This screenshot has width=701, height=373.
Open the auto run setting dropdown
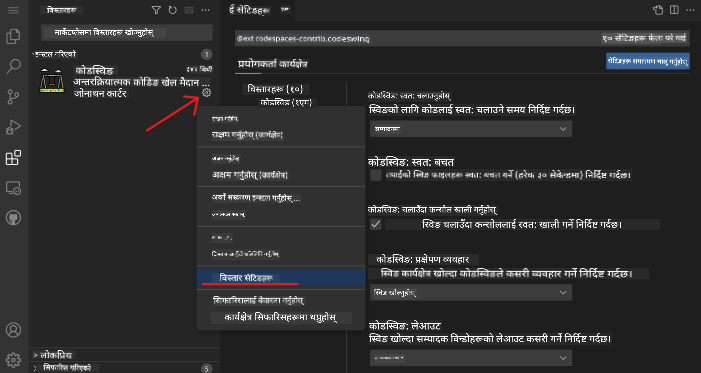(x=471, y=129)
